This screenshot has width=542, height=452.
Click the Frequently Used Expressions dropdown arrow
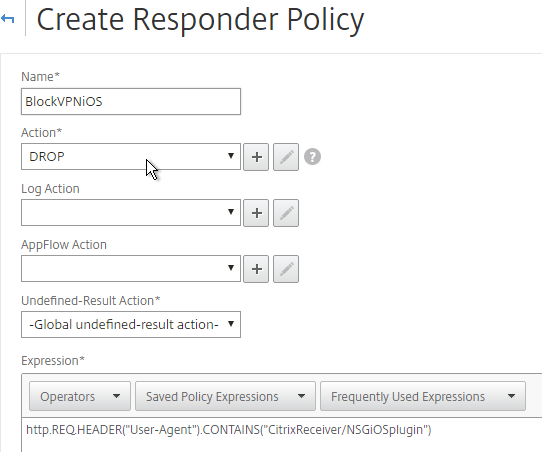pyautogui.click(x=511, y=396)
